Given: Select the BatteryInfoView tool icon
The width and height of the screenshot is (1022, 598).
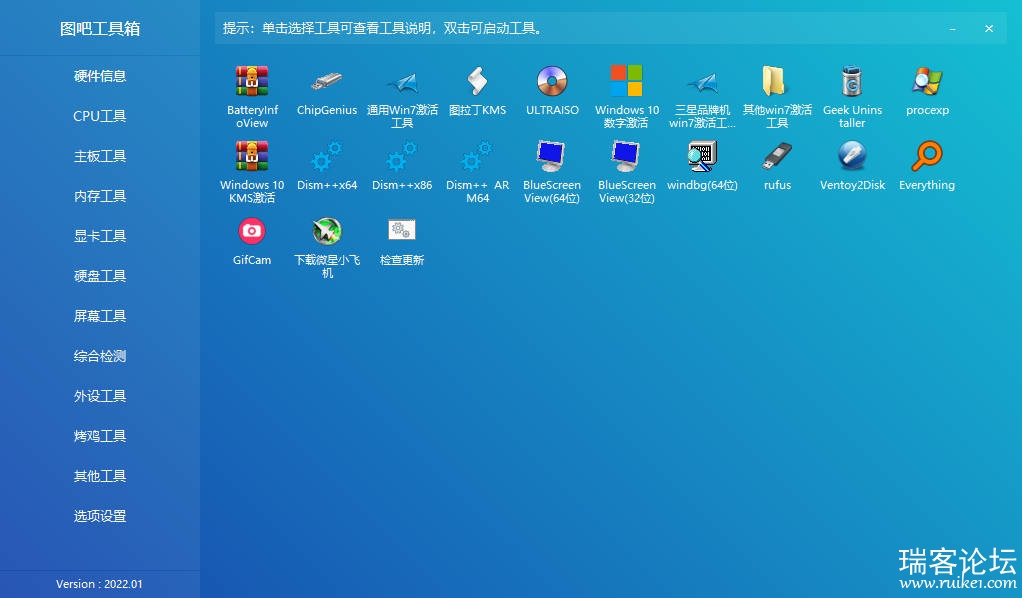Looking at the screenshot, I should [x=252, y=81].
